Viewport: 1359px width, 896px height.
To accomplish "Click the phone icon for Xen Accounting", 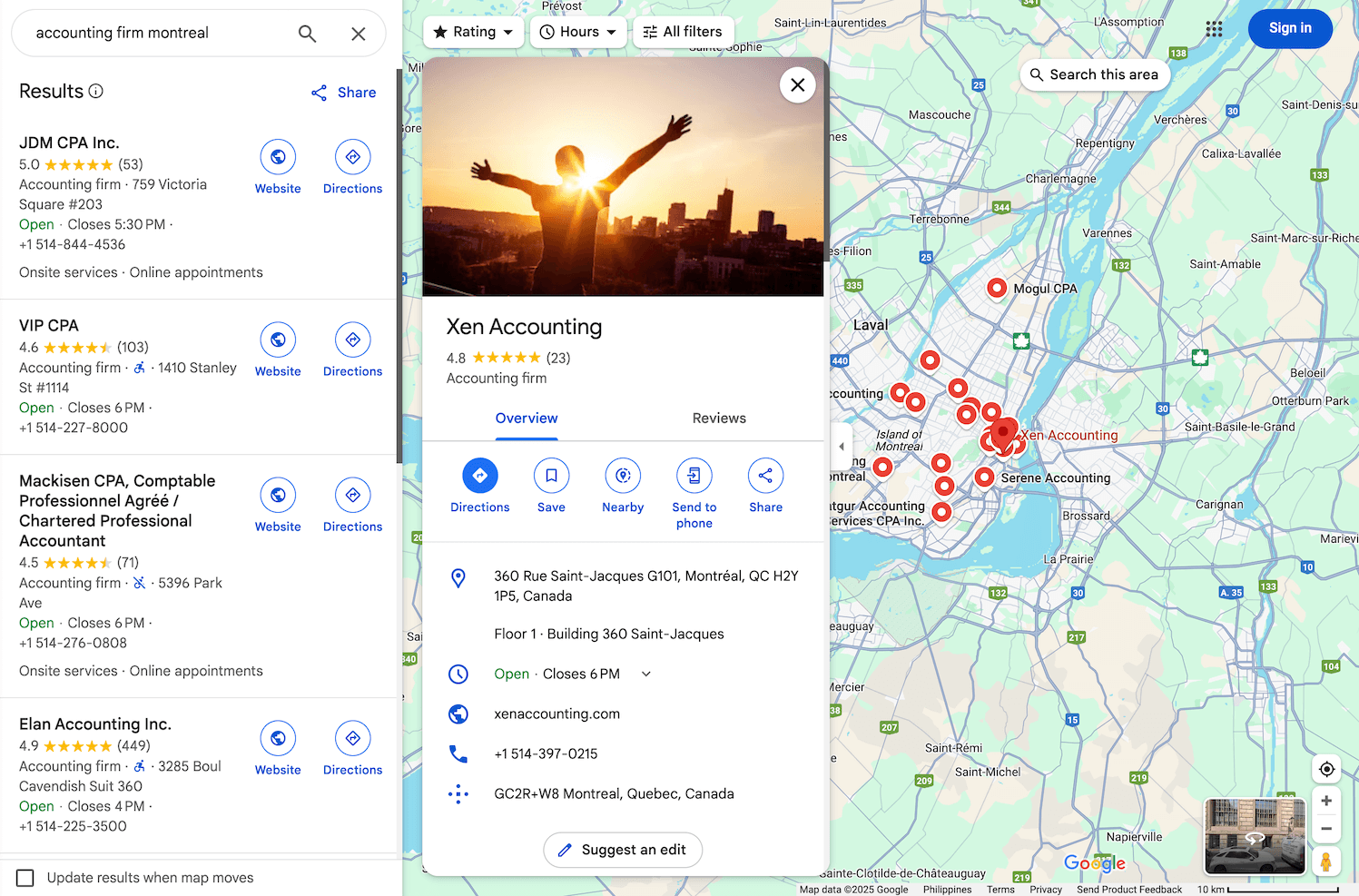I will coord(458,753).
